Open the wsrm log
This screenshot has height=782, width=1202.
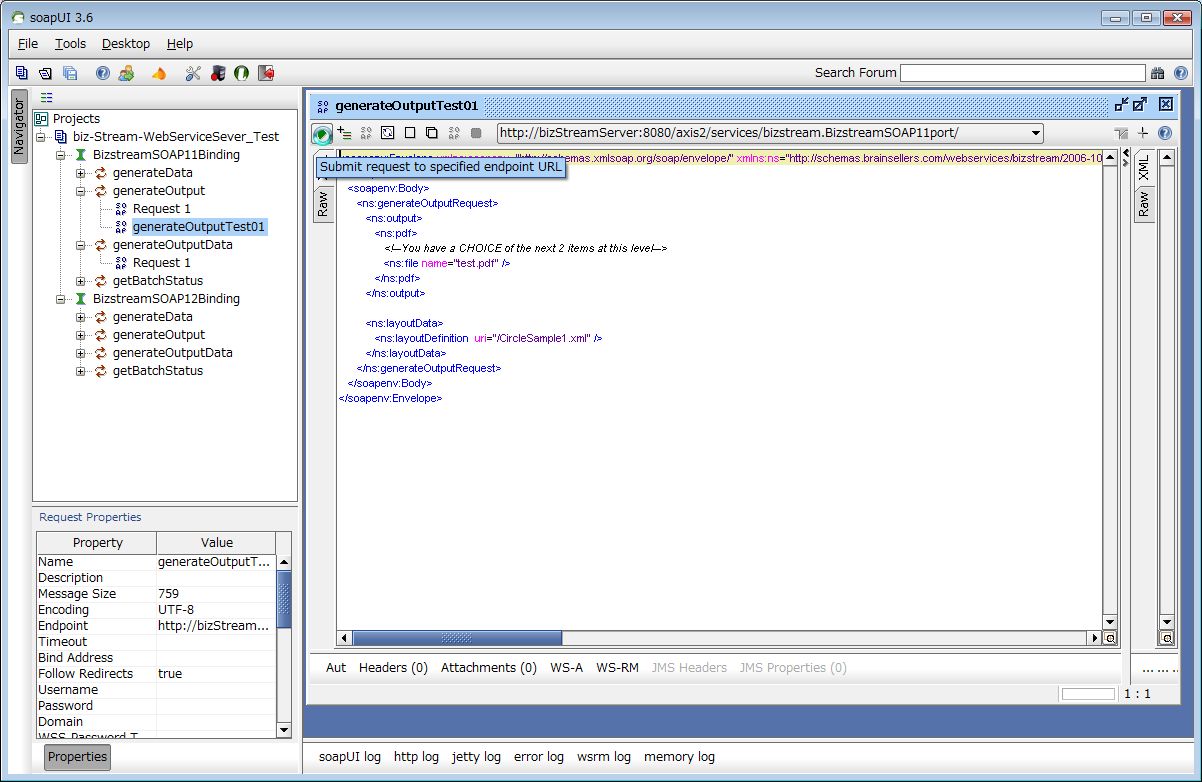tap(604, 757)
